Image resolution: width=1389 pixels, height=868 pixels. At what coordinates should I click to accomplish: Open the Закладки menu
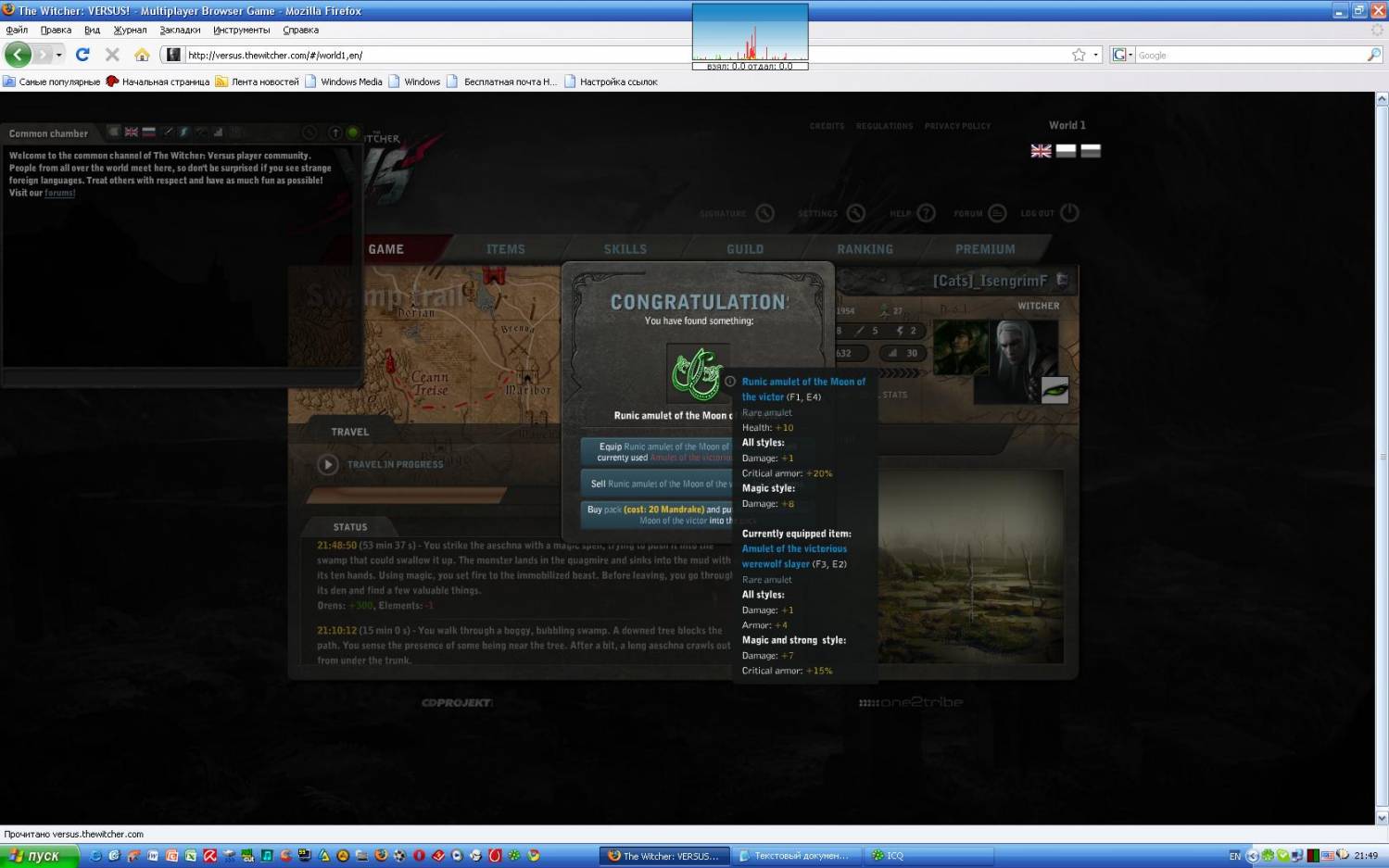click(180, 30)
